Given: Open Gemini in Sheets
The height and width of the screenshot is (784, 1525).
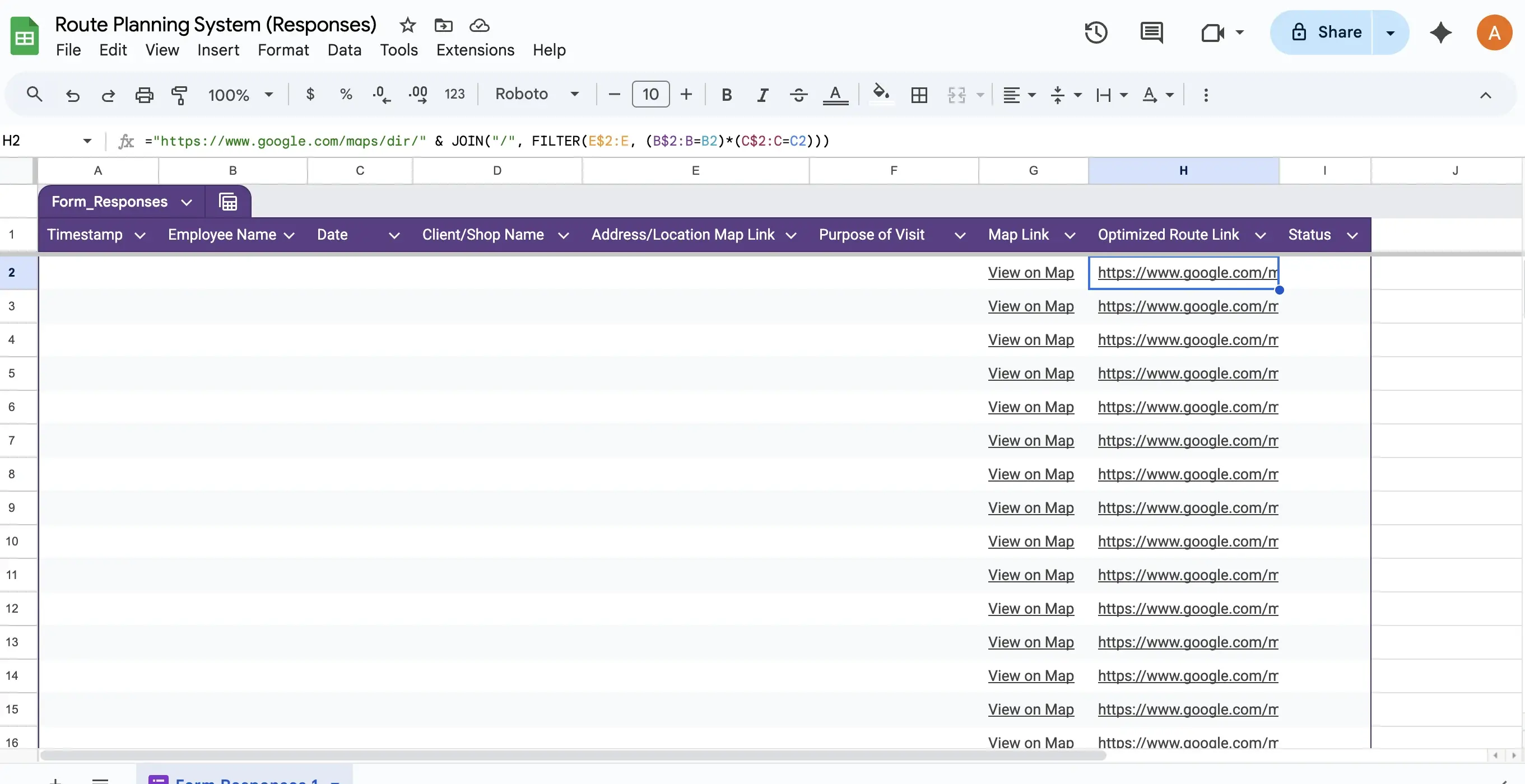Looking at the screenshot, I should 1441,32.
